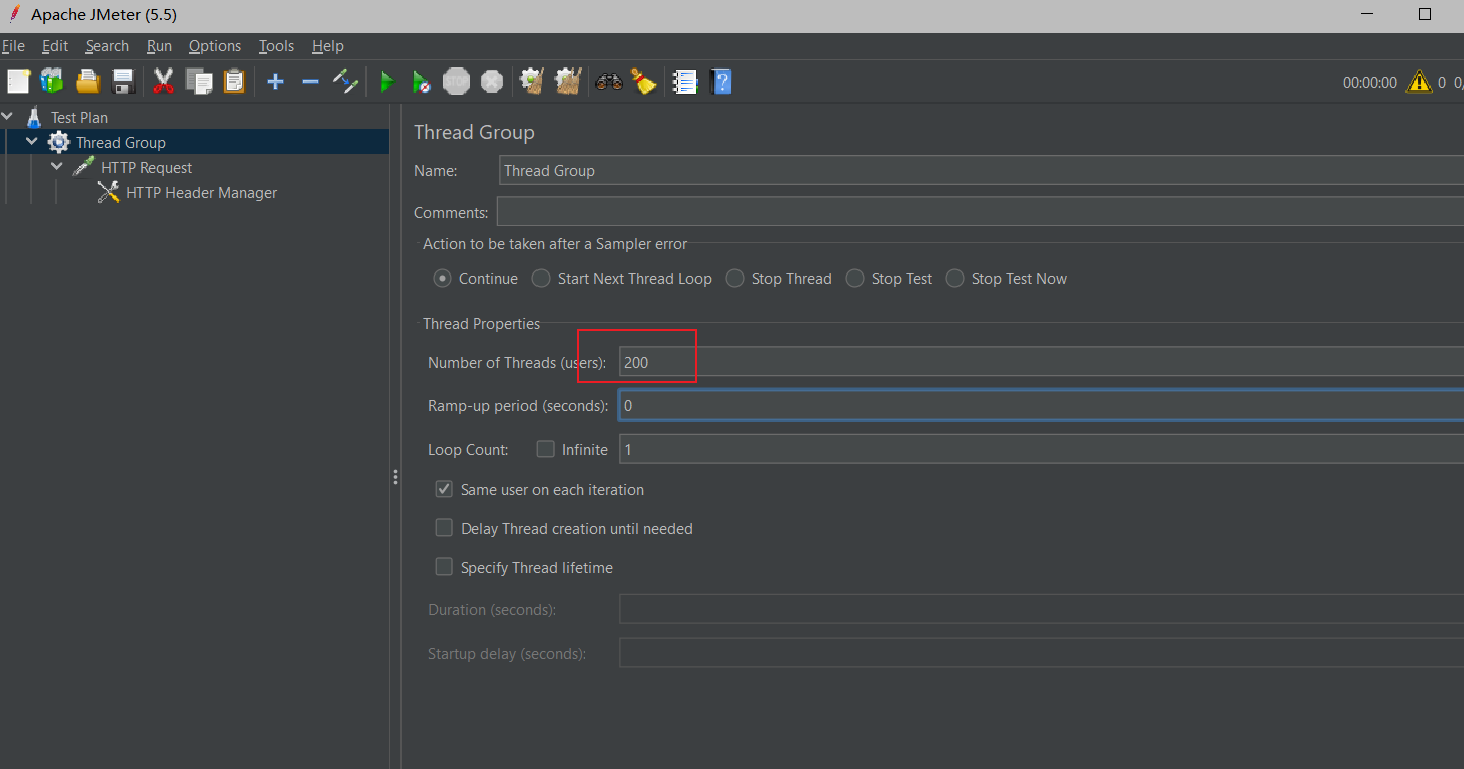This screenshot has height=769, width=1464.
Task: Create a new test plan via toolbar
Action: click(x=18, y=82)
